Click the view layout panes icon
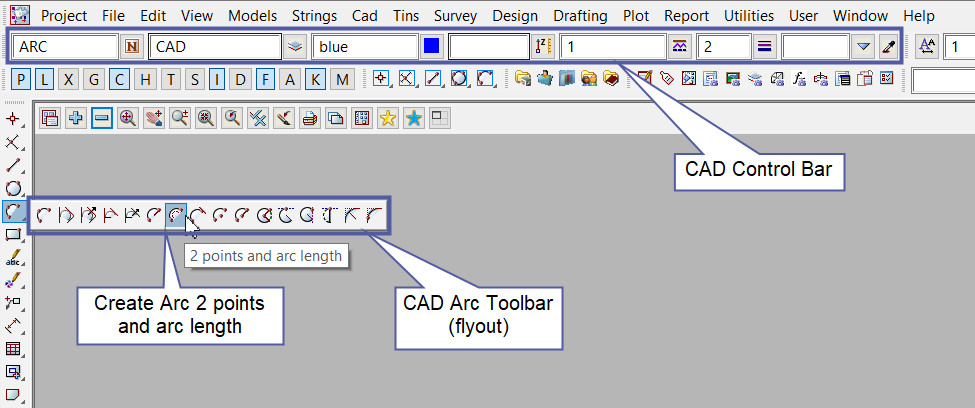Image resolution: width=975 pixels, height=408 pixels. coord(440,118)
